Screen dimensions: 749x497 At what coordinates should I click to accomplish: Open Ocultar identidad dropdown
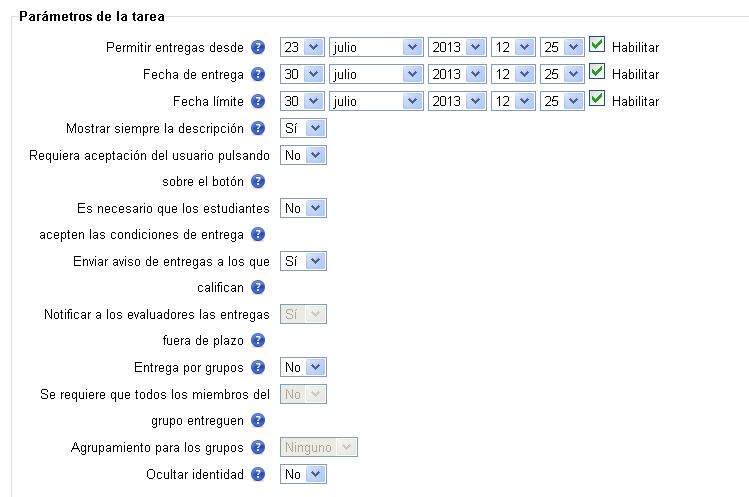(x=303, y=474)
